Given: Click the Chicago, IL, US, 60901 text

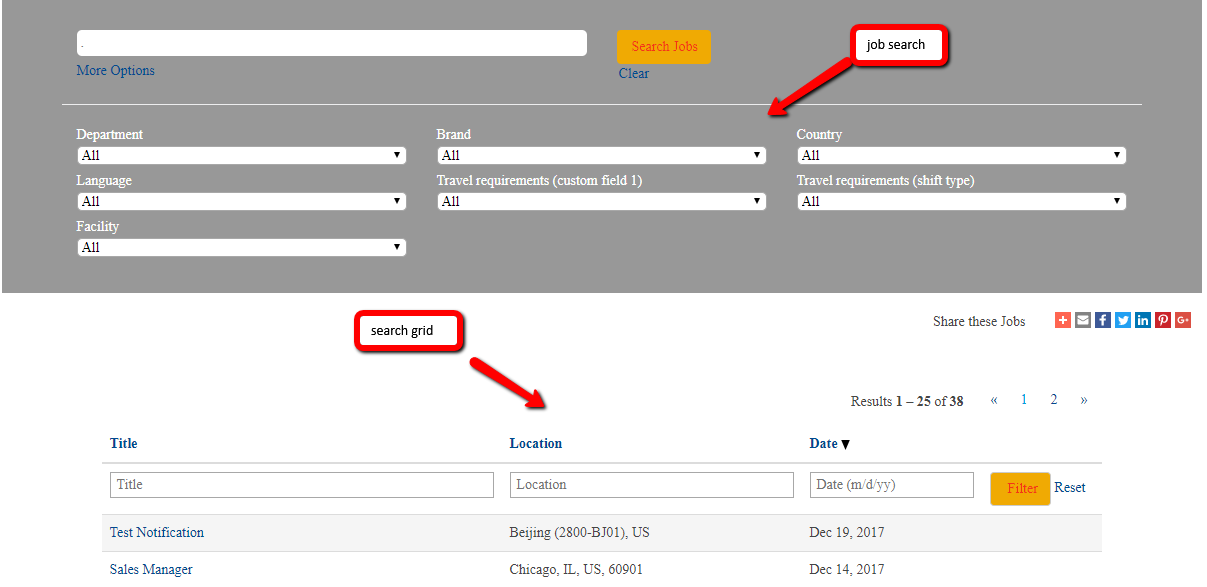Looking at the screenshot, I should (x=576, y=569).
